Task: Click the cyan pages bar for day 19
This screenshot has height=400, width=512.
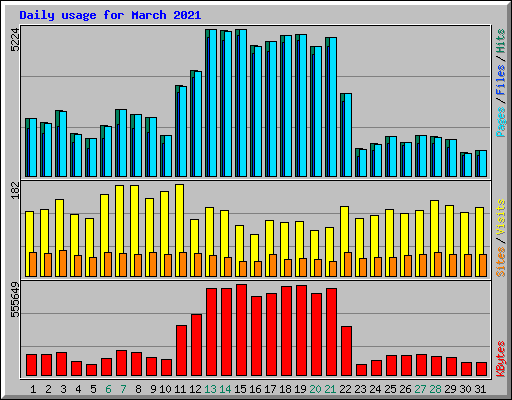Action: tap(303, 105)
